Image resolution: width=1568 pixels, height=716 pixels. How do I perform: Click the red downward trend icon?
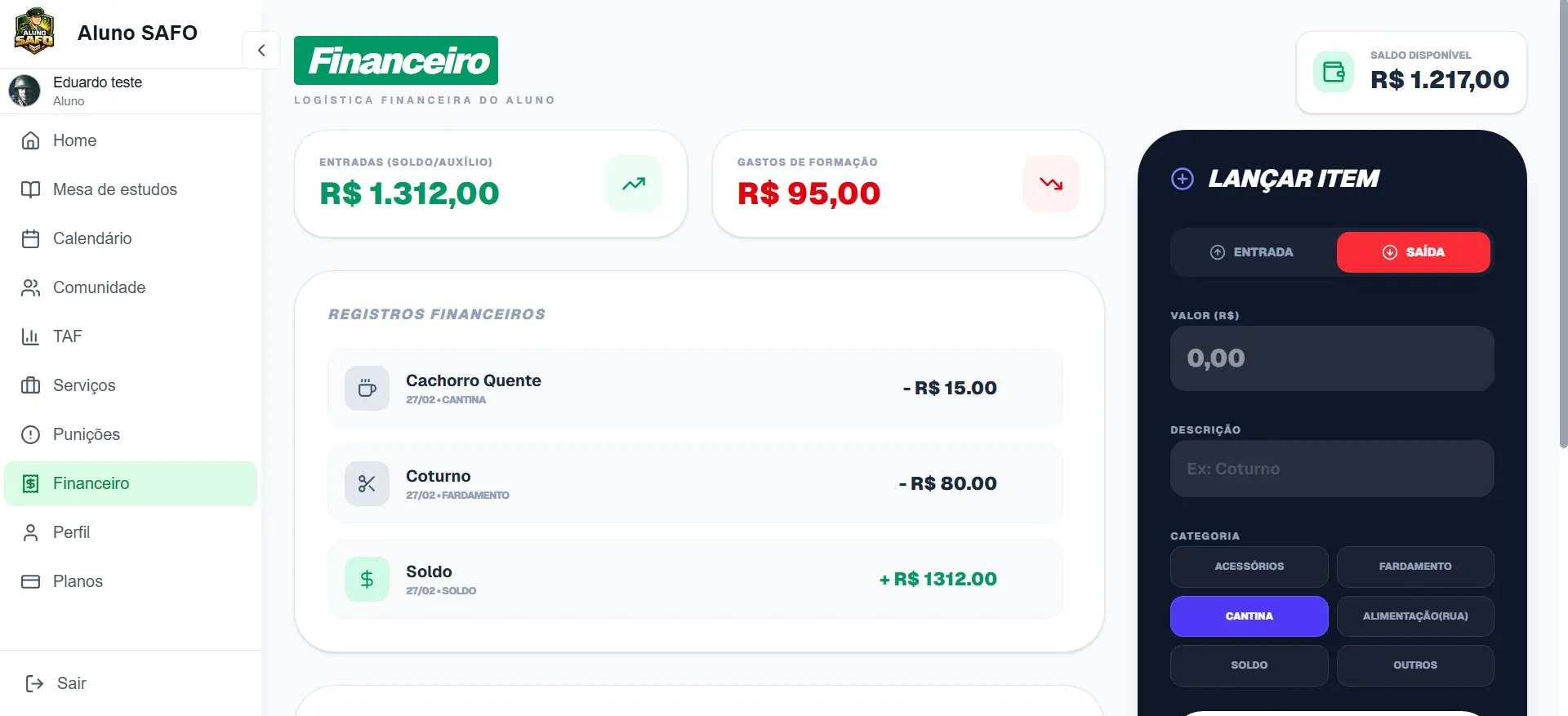tap(1051, 184)
